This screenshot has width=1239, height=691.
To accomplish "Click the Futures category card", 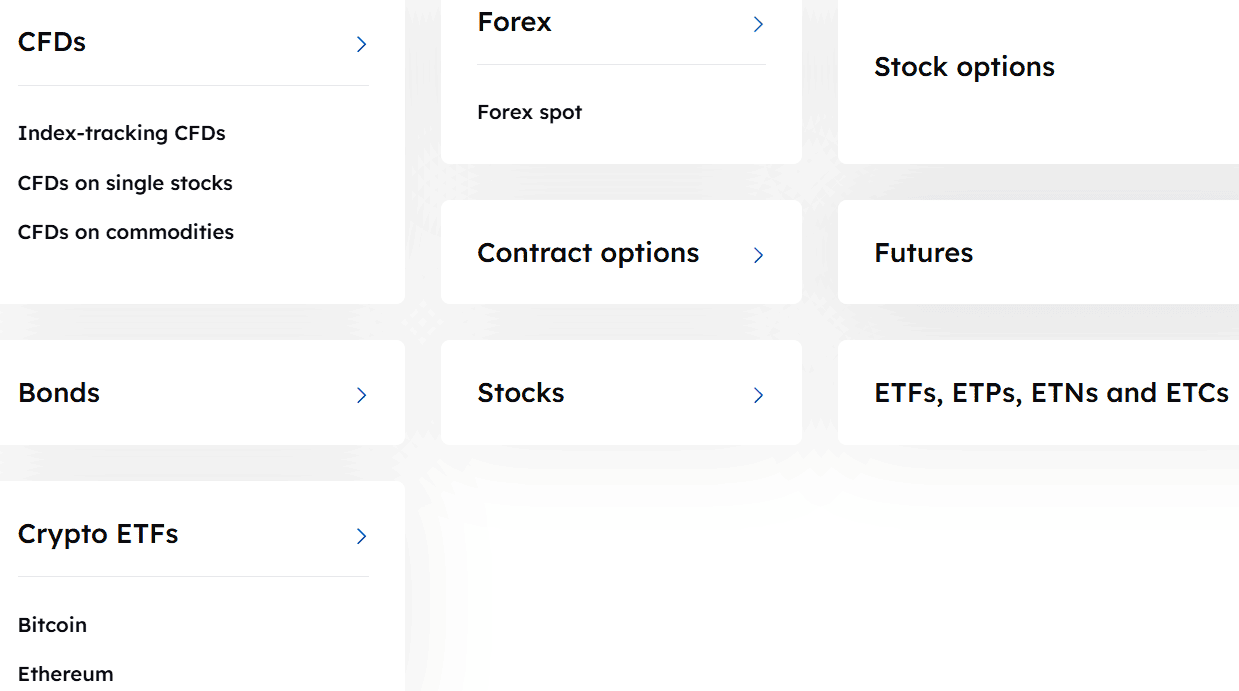I will tap(923, 253).
